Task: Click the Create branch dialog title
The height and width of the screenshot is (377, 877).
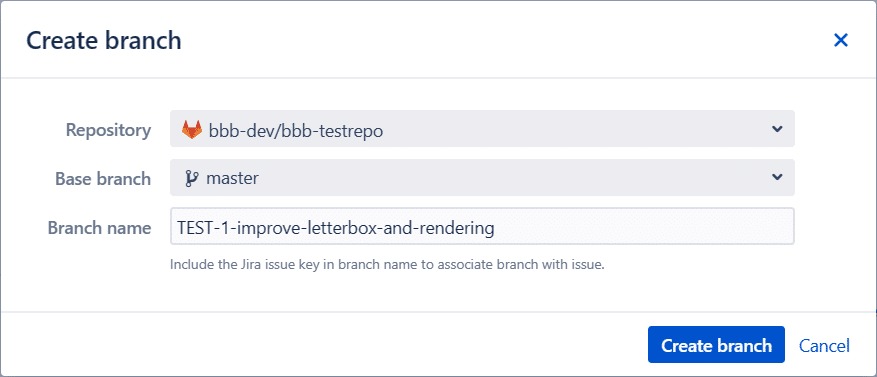Action: (103, 41)
